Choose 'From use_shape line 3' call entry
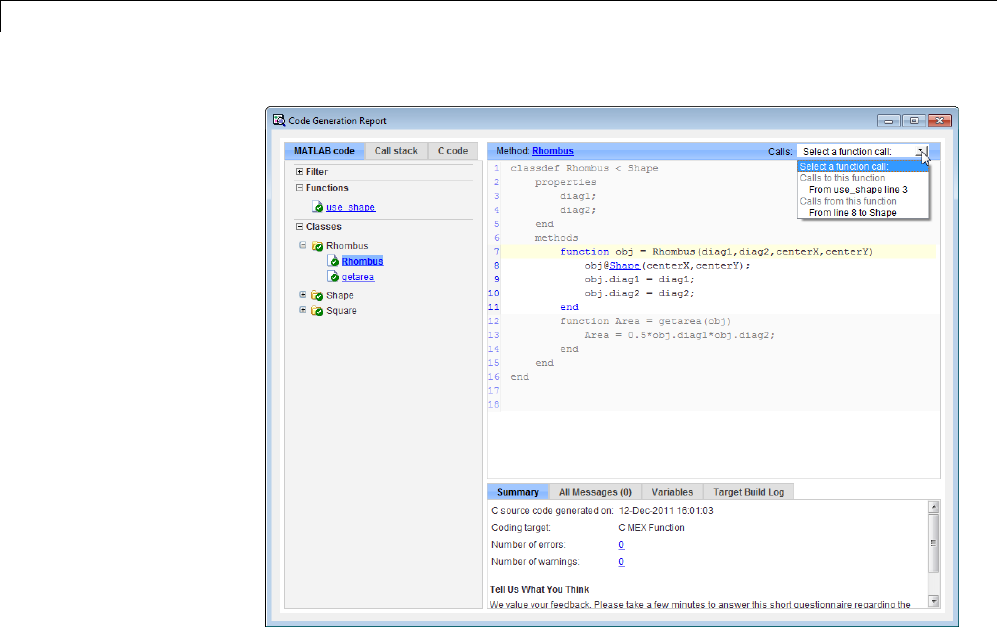 (857, 189)
